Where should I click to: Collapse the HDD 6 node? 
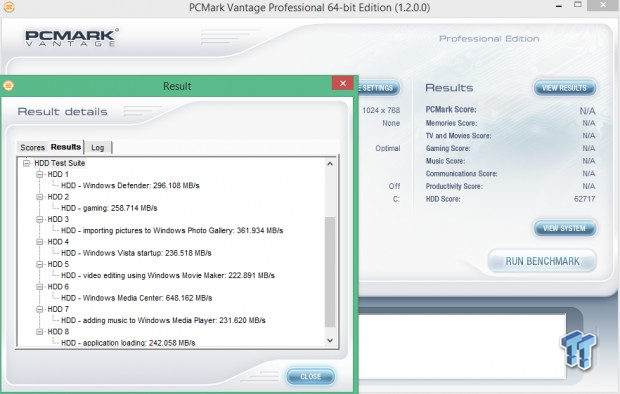[x=40, y=287]
